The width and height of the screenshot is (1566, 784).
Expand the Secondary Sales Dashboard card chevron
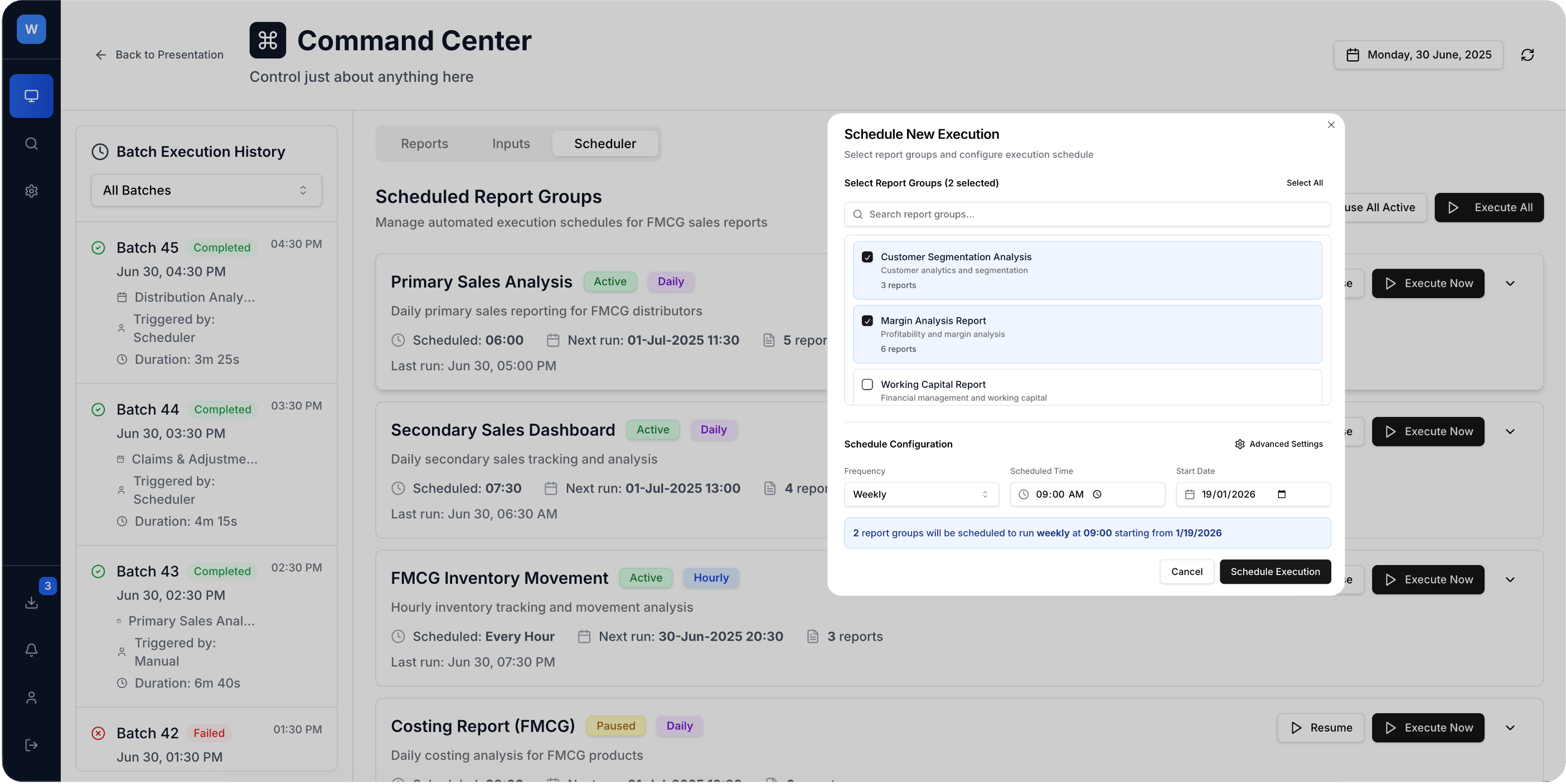pos(1510,431)
